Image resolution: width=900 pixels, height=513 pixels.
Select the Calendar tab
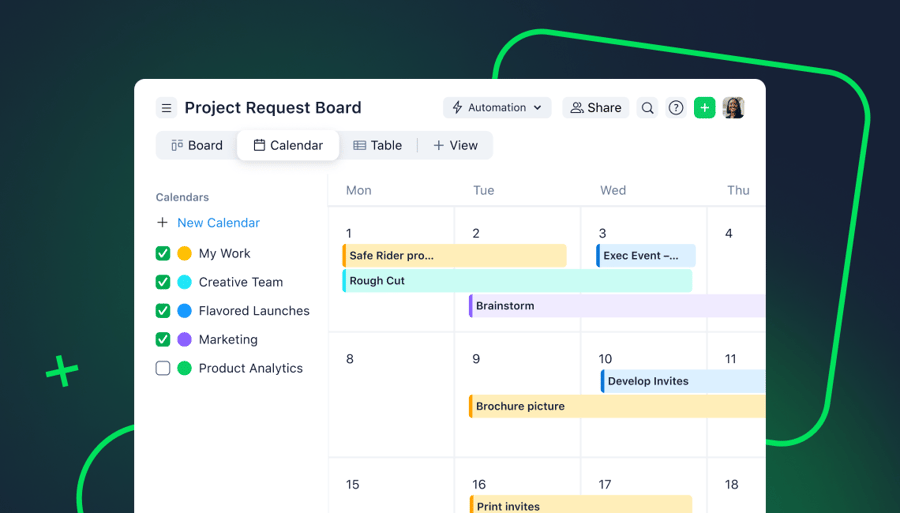pyautogui.click(x=288, y=146)
